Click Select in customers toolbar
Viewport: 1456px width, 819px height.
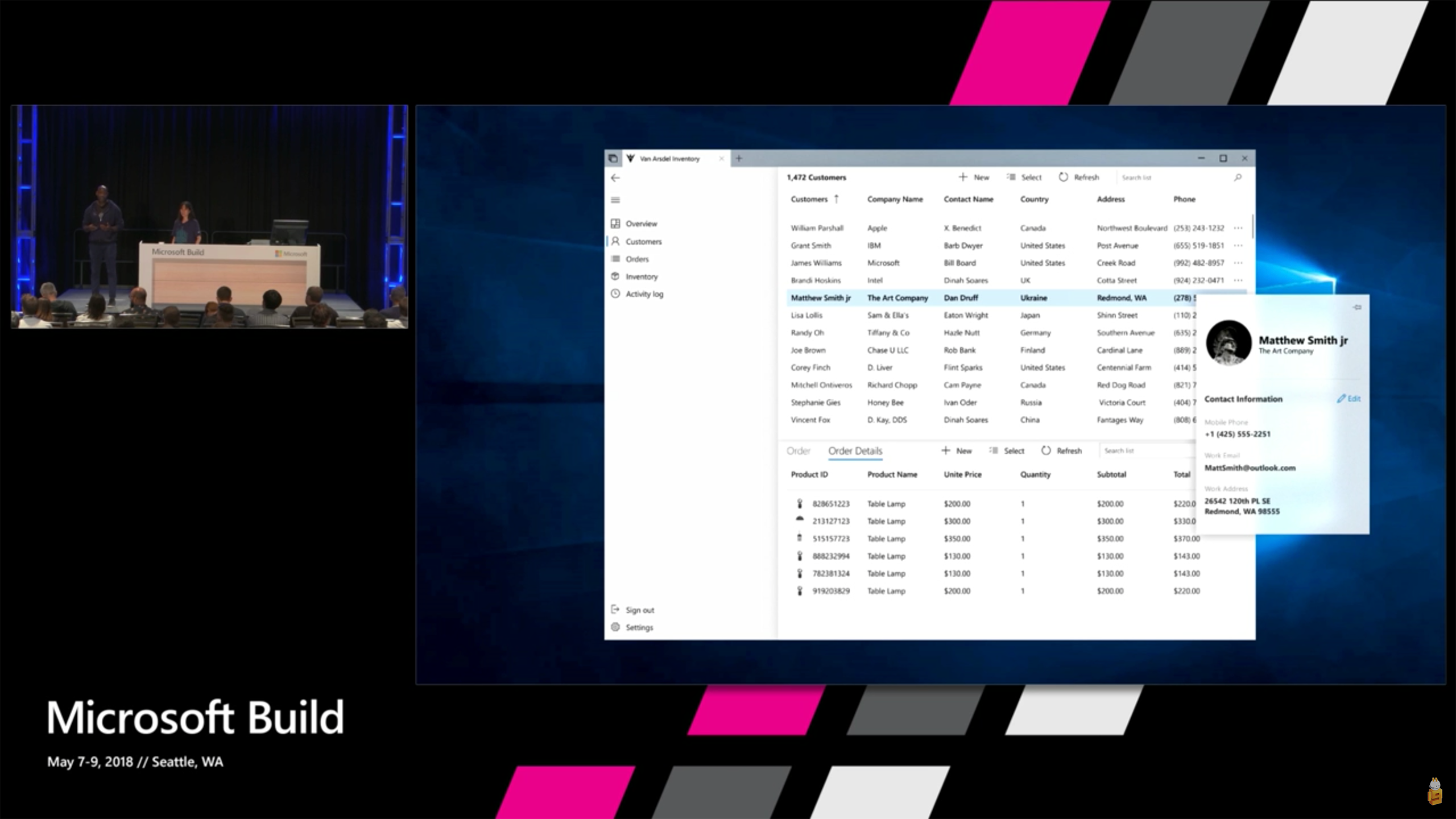coord(1024,177)
